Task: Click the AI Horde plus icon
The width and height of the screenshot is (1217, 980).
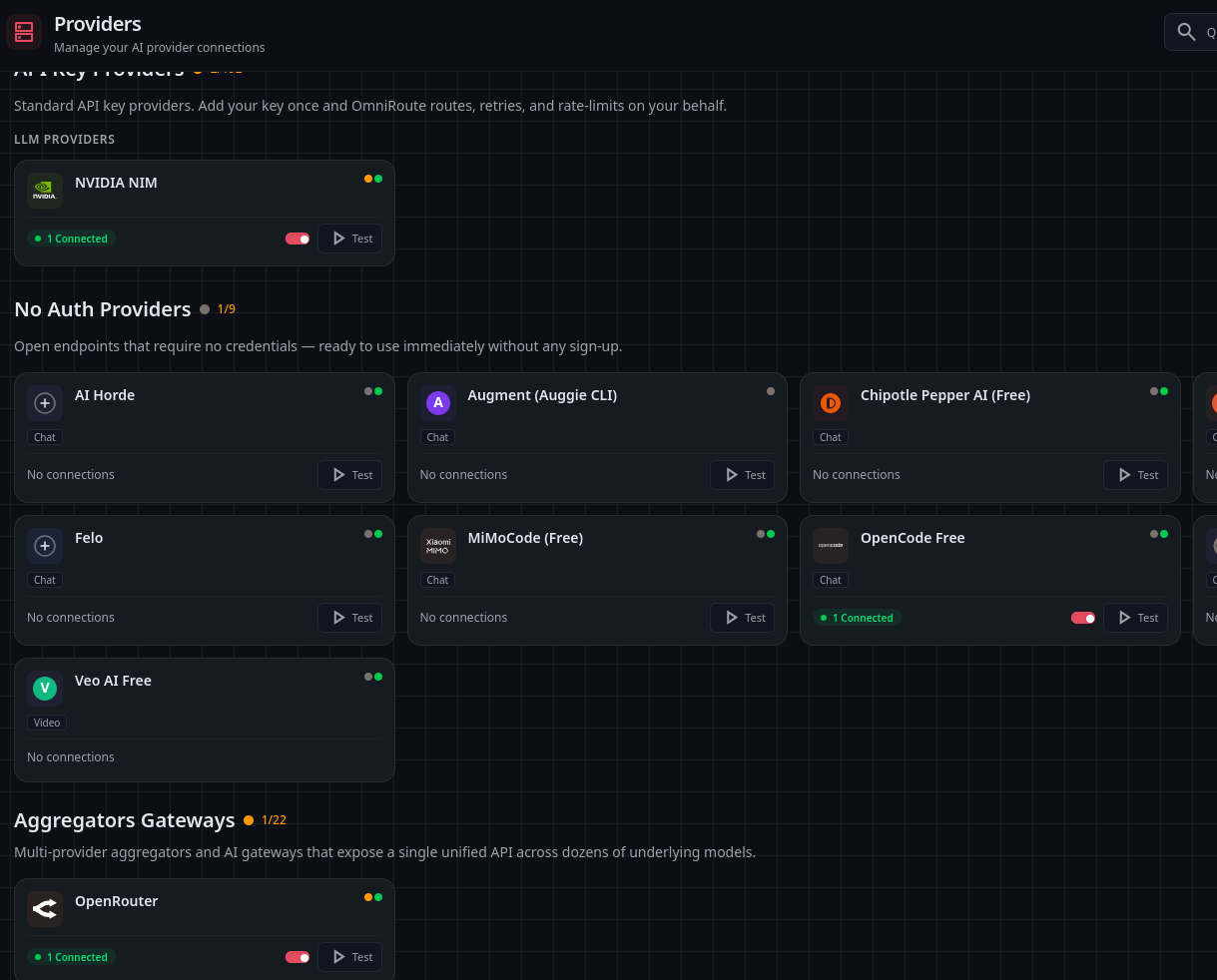Action: pyautogui.click(x=45, y=402)
